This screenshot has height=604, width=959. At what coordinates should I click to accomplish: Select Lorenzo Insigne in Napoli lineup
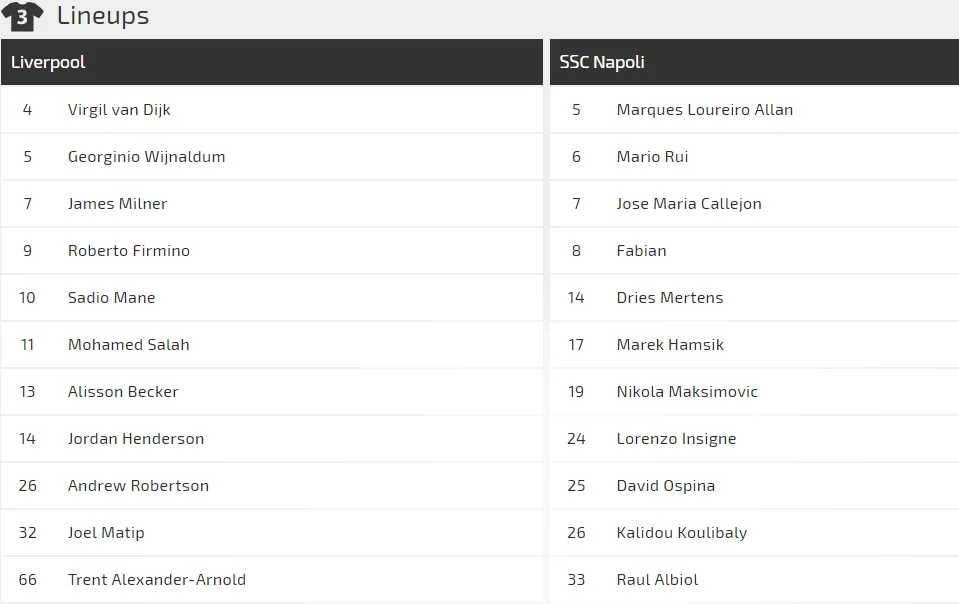click(676, 439)
